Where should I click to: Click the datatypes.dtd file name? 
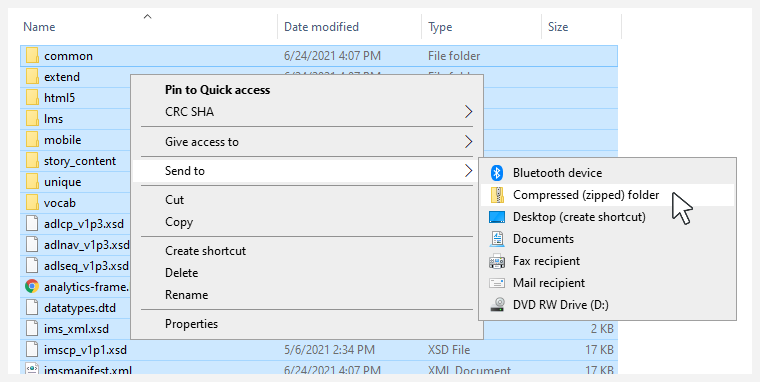click(80, 308)
